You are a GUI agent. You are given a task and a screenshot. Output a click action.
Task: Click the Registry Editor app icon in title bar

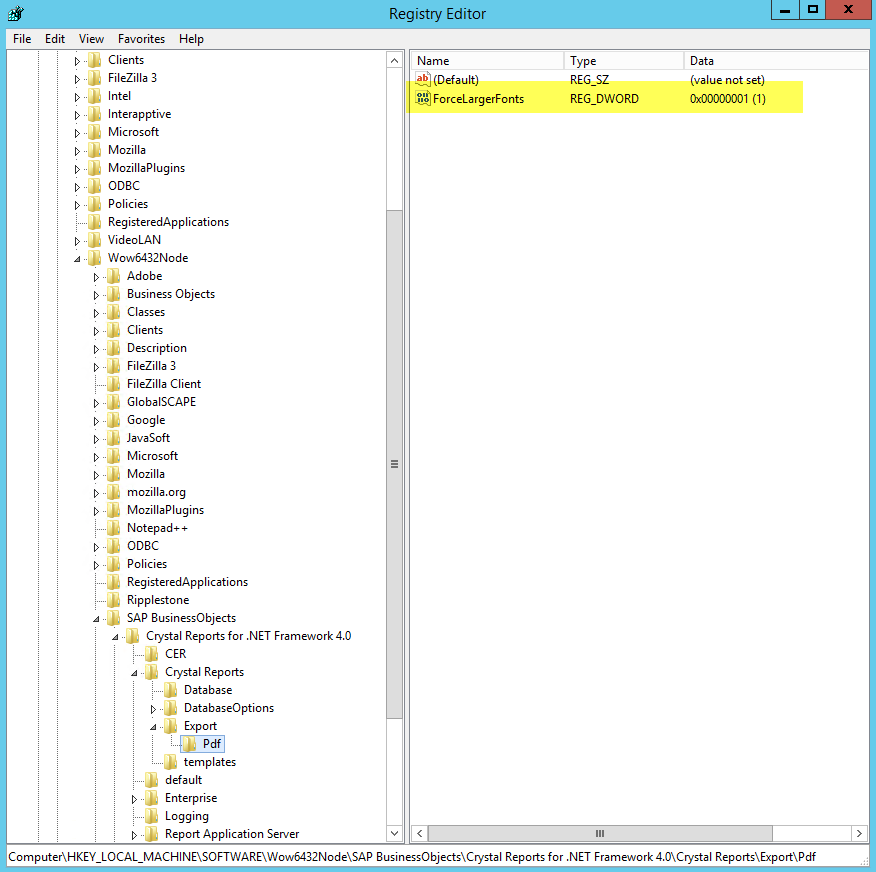pos(16,13)
